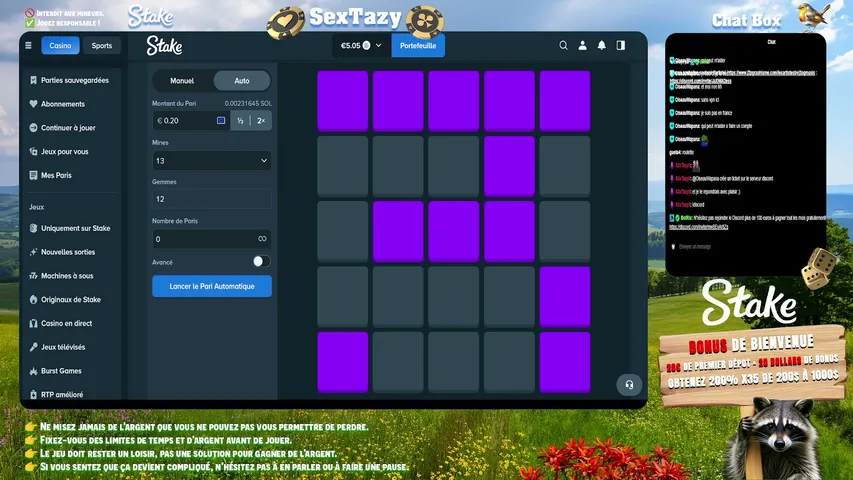The height and width of the screenshot is (480, 853).
Task: Click the RTP amélioré icon
Action: point(33,395)
